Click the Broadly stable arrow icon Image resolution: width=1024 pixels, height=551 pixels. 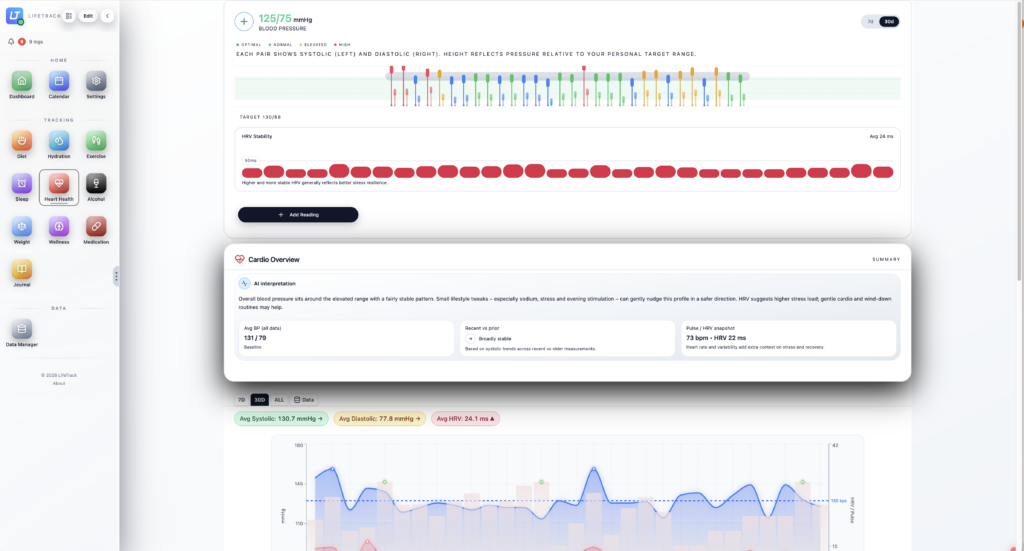470,339
